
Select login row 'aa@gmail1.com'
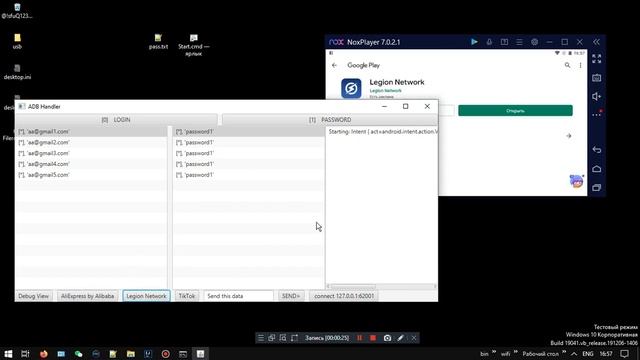click(x=91, y=131)
